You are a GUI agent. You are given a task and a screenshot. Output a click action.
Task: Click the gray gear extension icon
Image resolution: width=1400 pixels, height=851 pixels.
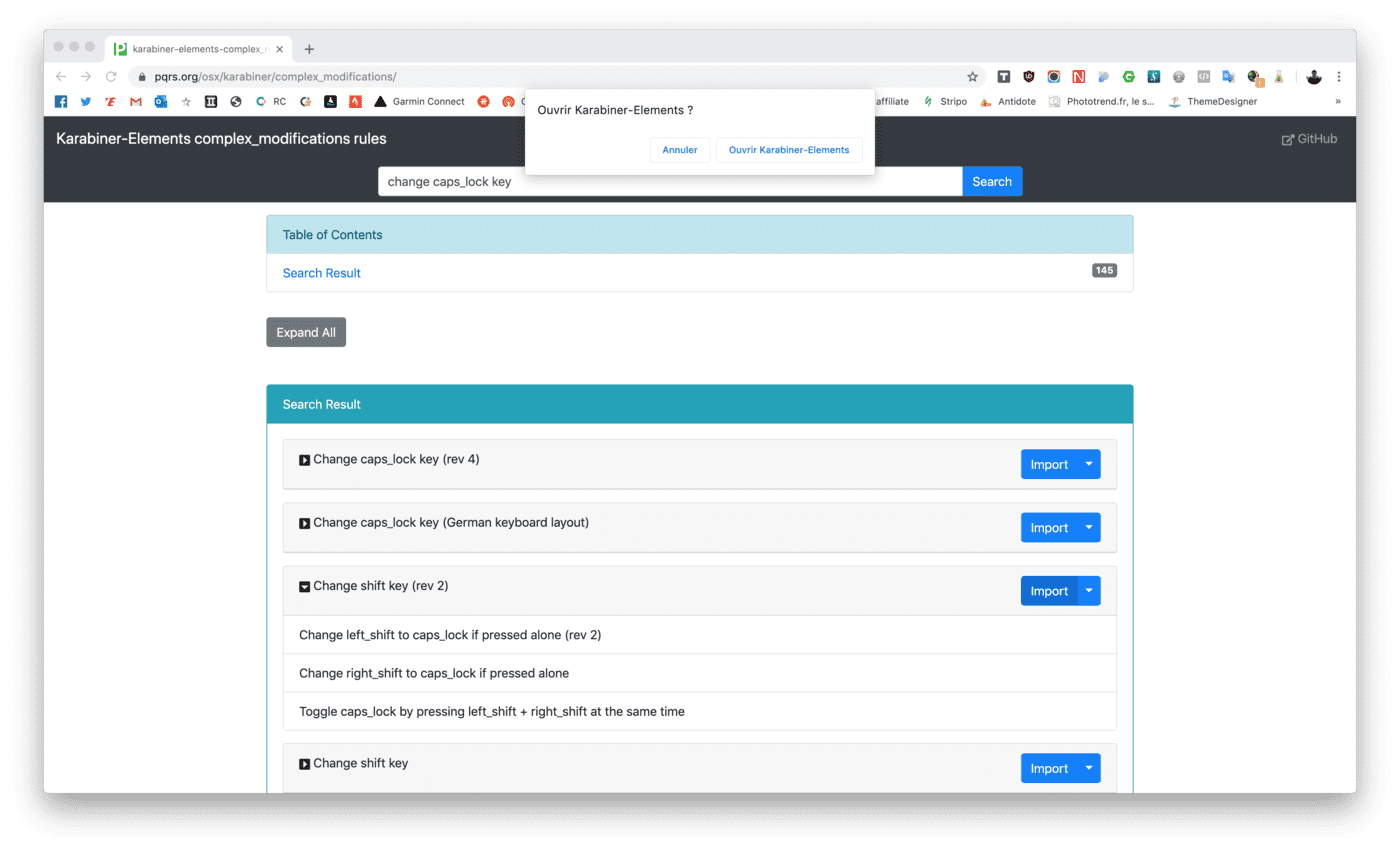click(1179, 76)
